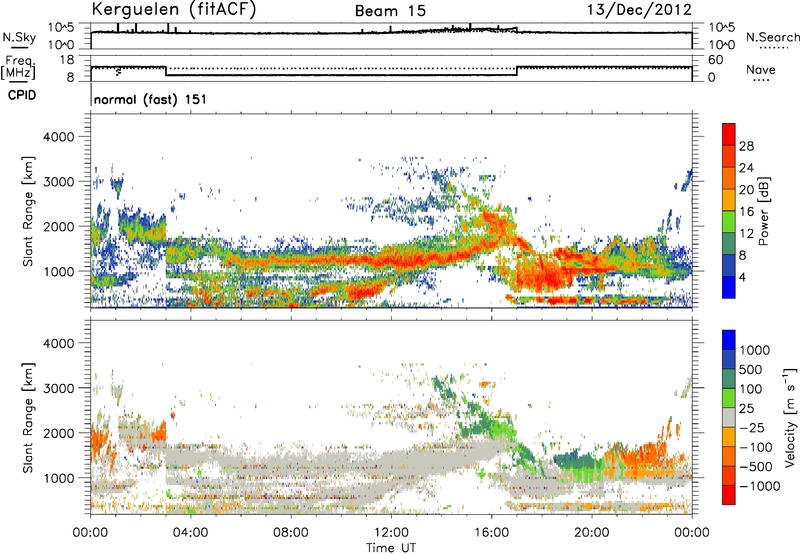Screen dimensions: 800x554
Task: Click the 'Velocity [m s⁻¹]' colorbar label
Action: pos(790,417)
